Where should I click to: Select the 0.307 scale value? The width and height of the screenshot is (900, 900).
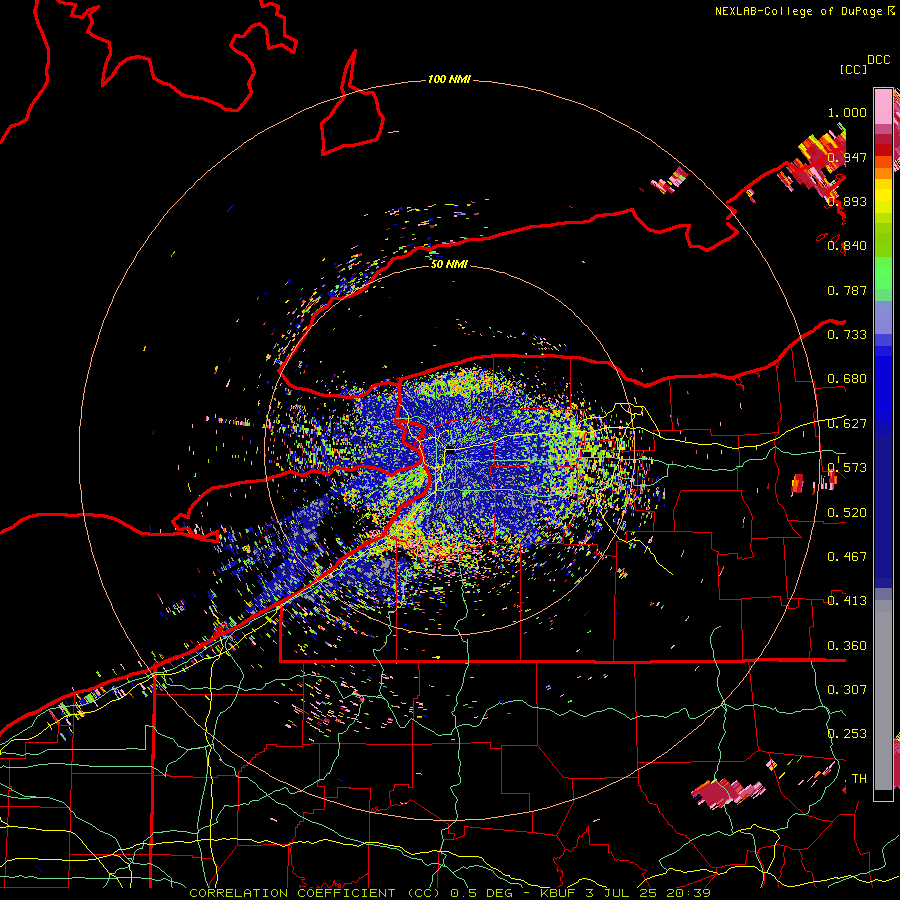click(x=847, y=690)
